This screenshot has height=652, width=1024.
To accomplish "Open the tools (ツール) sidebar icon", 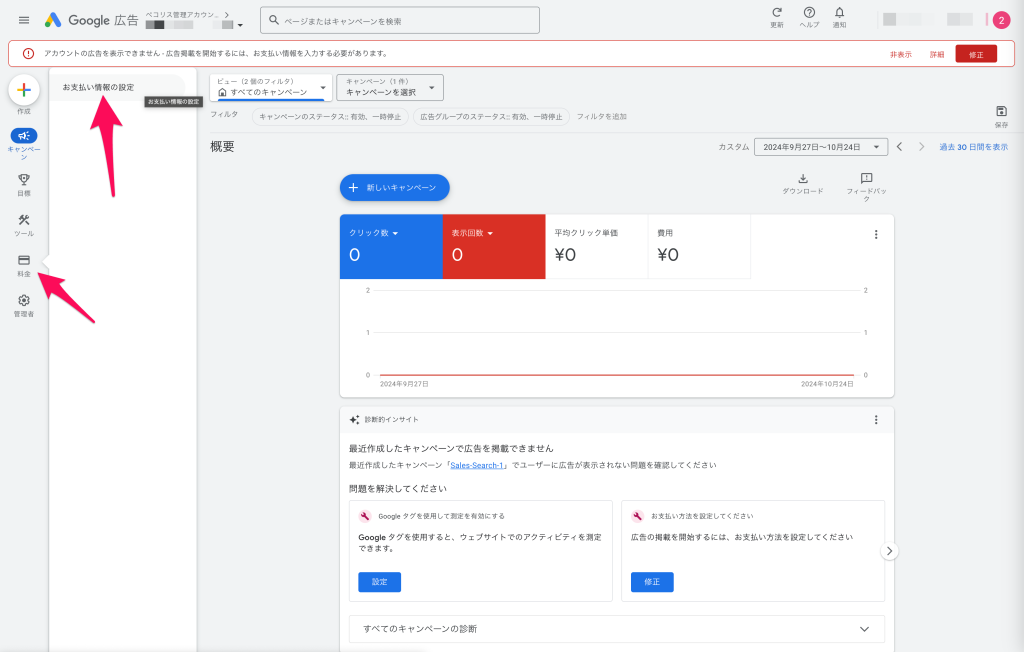I will tap(24, 220).
